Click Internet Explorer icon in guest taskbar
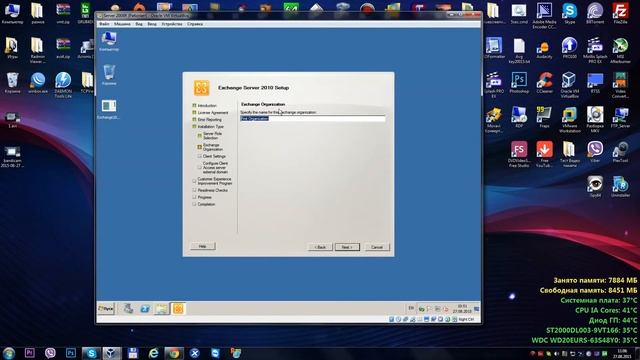This screenshot has width=640, height=360. click(x=145, y=309)
